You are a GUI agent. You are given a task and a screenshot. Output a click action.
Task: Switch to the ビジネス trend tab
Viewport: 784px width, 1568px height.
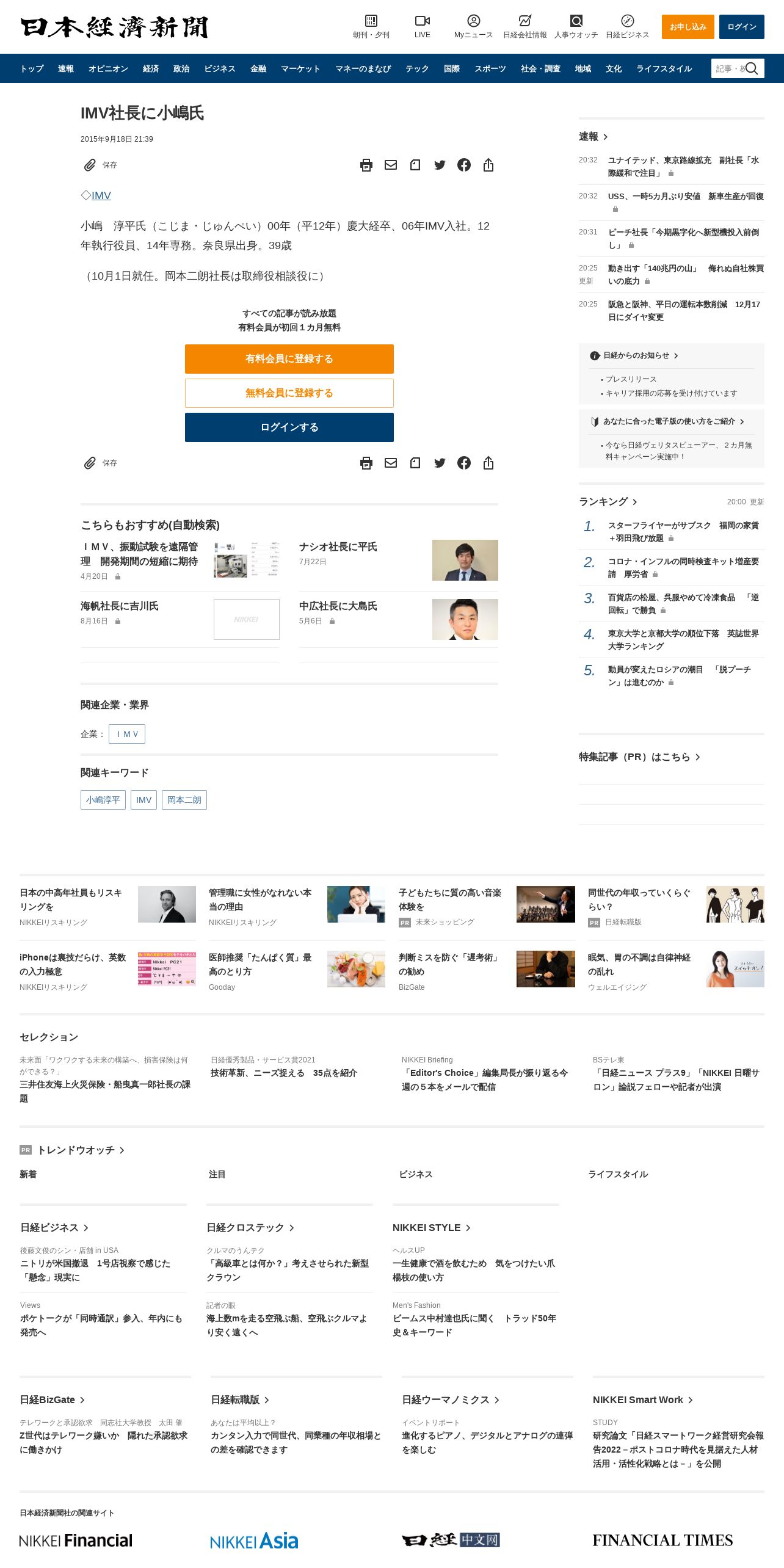[x=416, y=1174]
